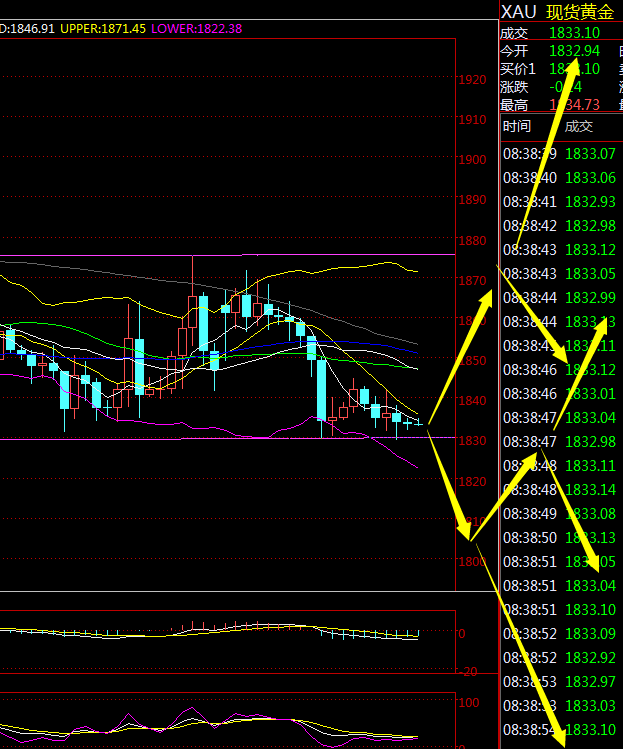
Task: Click the 1900 price axis label
Action: pos(472,160)
